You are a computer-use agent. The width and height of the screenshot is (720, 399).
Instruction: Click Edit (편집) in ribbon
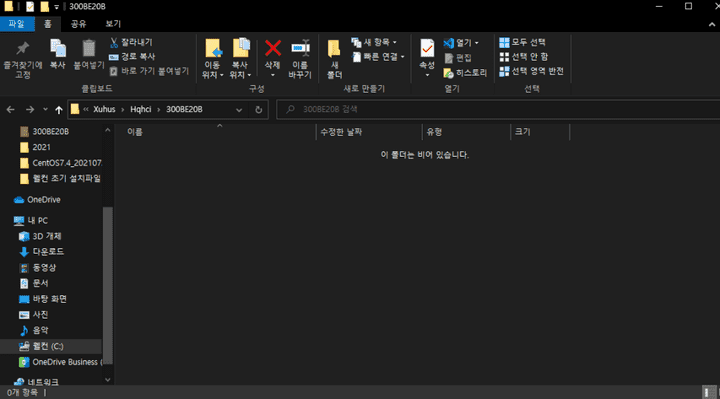coord(458,58)
